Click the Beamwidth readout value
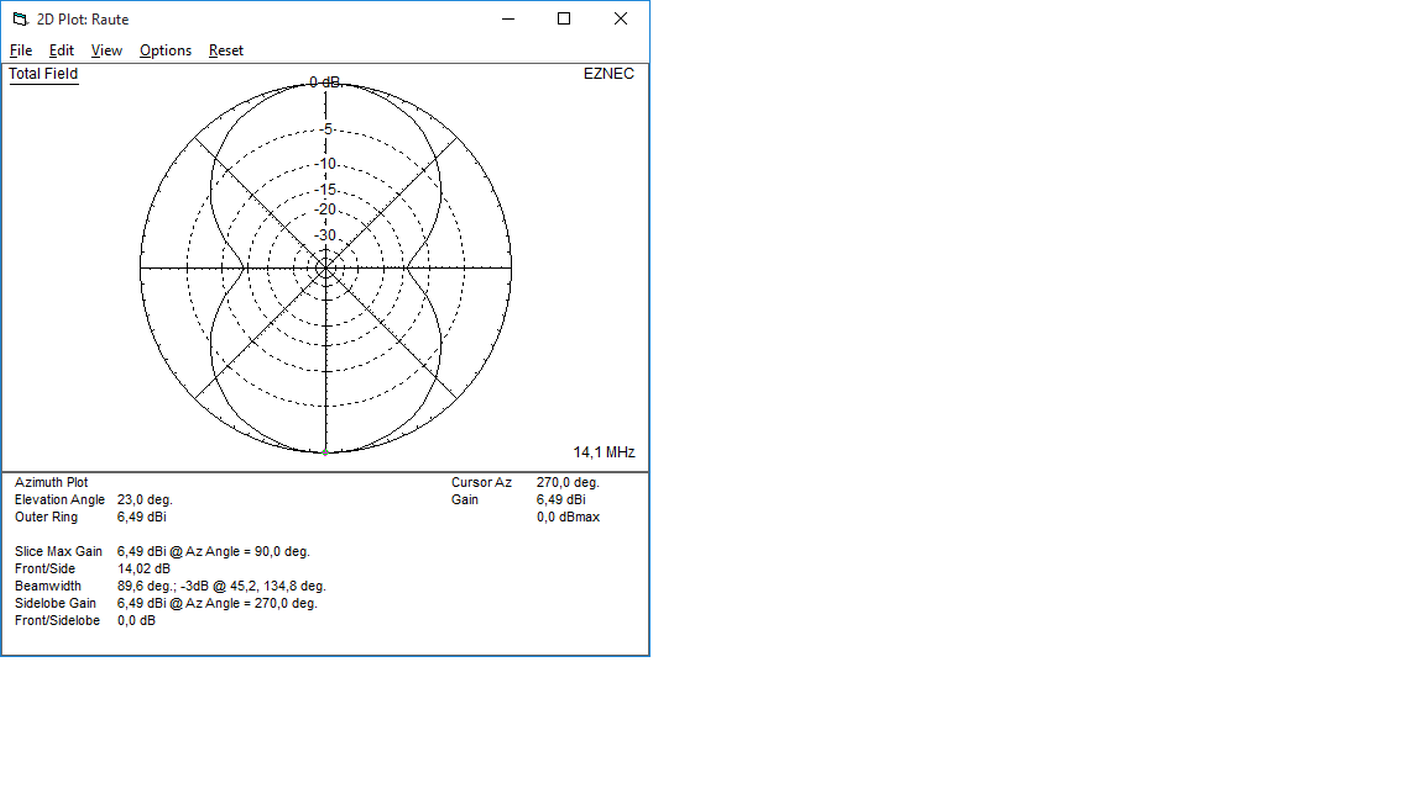The height and width of the screenshot is (799, 1425). pos(221,586)
